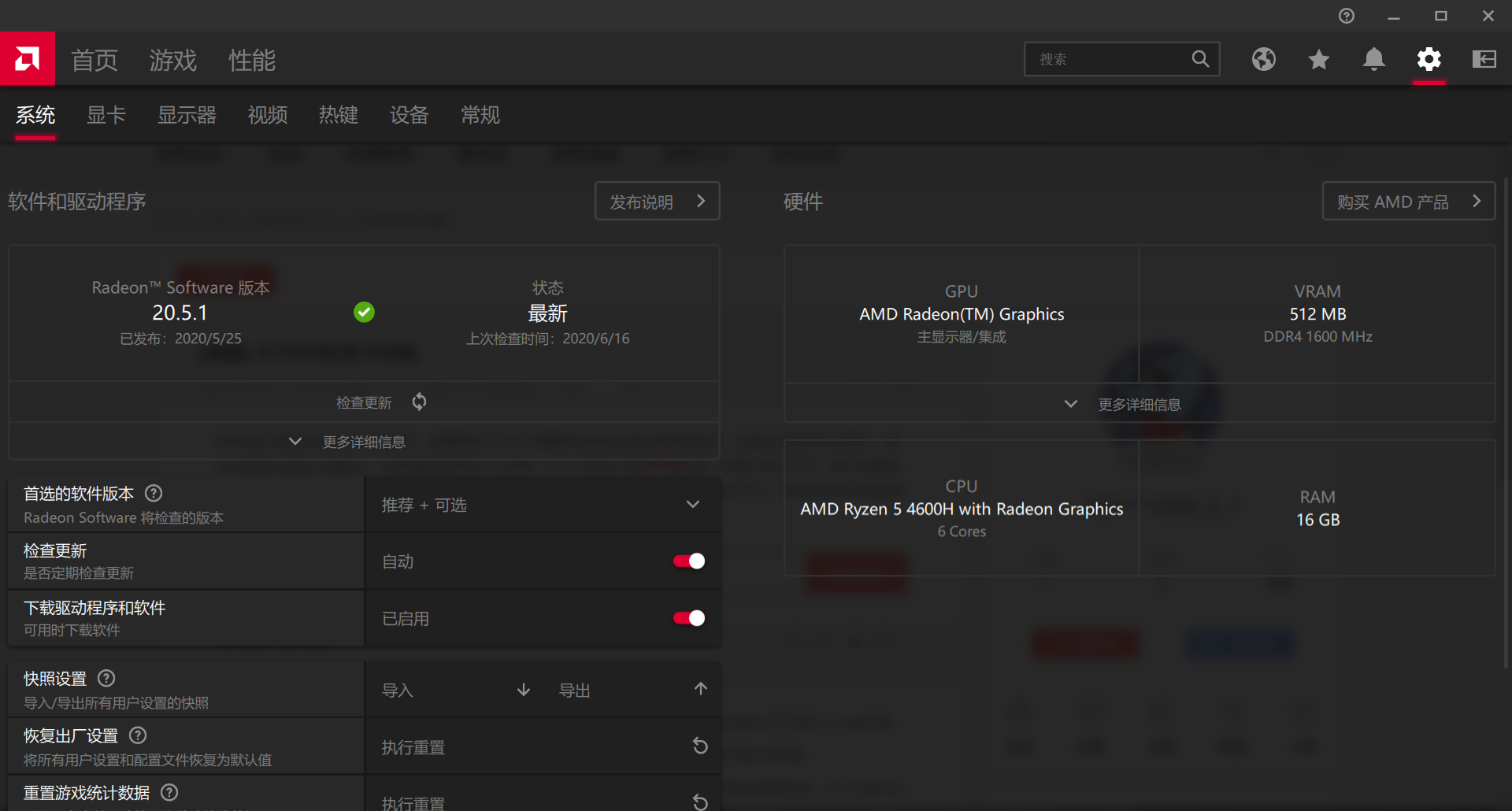Click help icon beside 重置游戏统计数据

coord(169,792)
